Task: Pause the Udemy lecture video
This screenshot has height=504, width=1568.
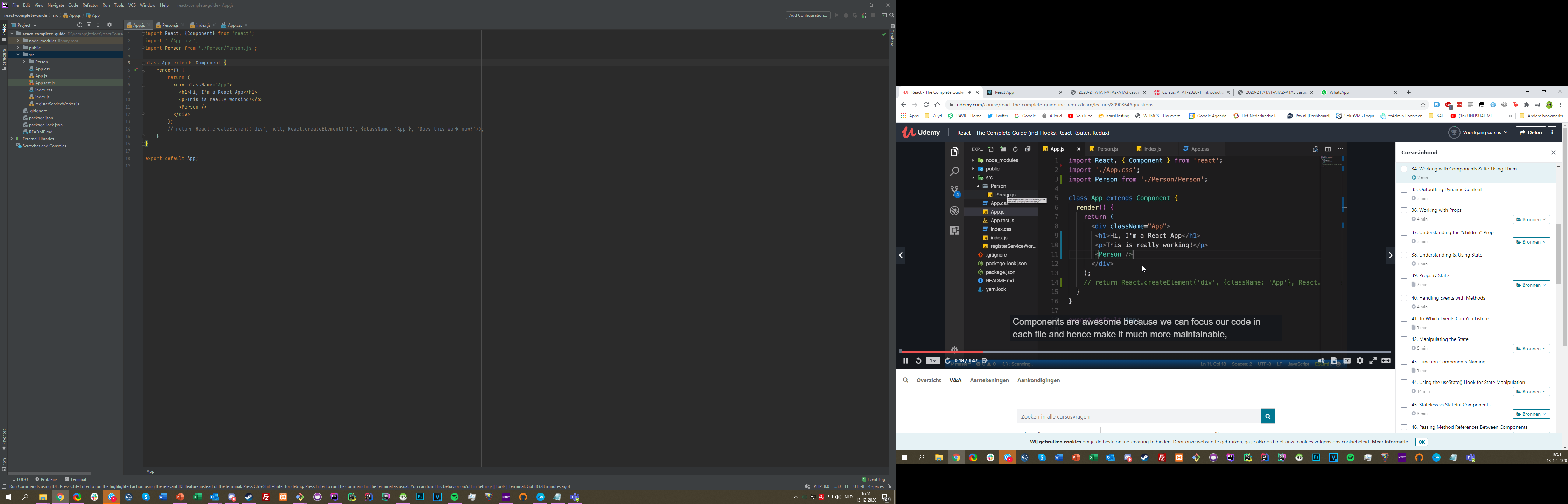Action: tap(905, 361)
